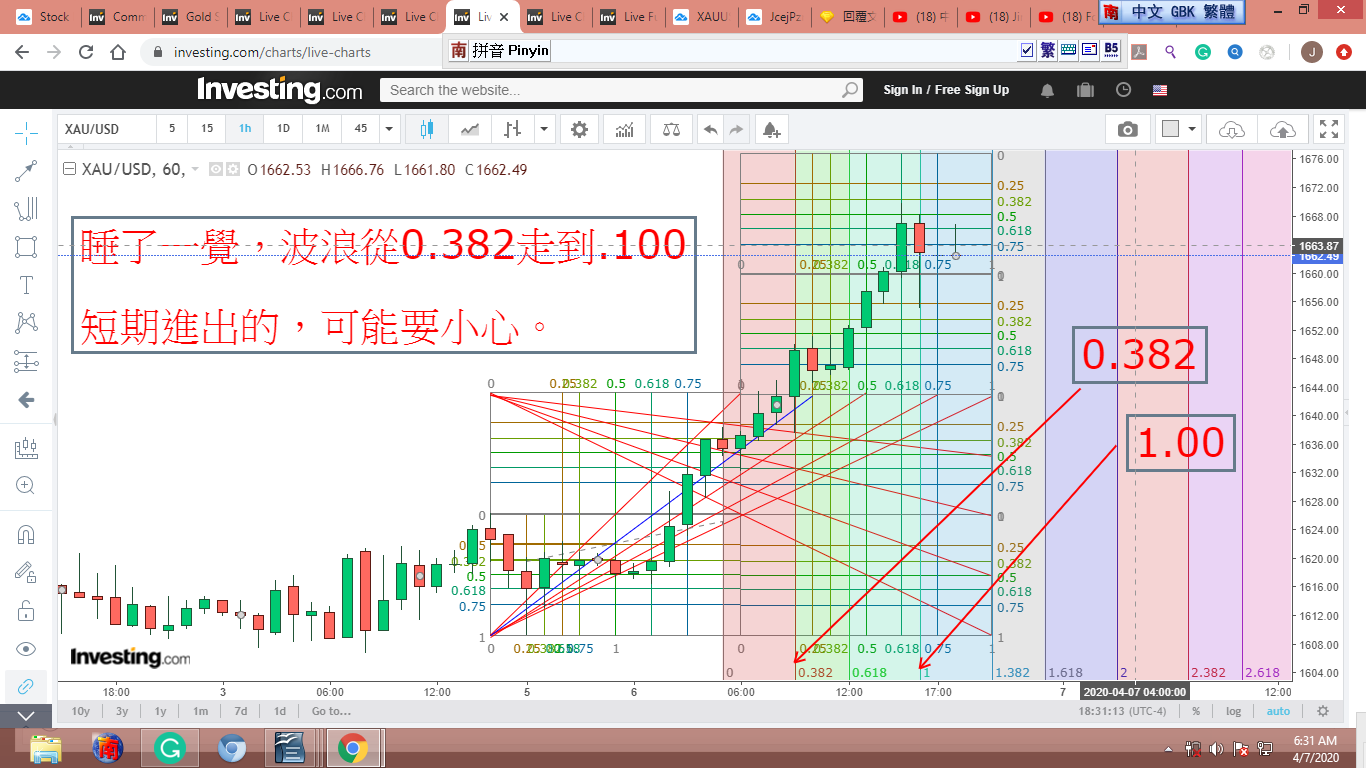Open the indicators panel from the toolbar
This screenshot has height=768, width=1366.
(x=624, y=129)
